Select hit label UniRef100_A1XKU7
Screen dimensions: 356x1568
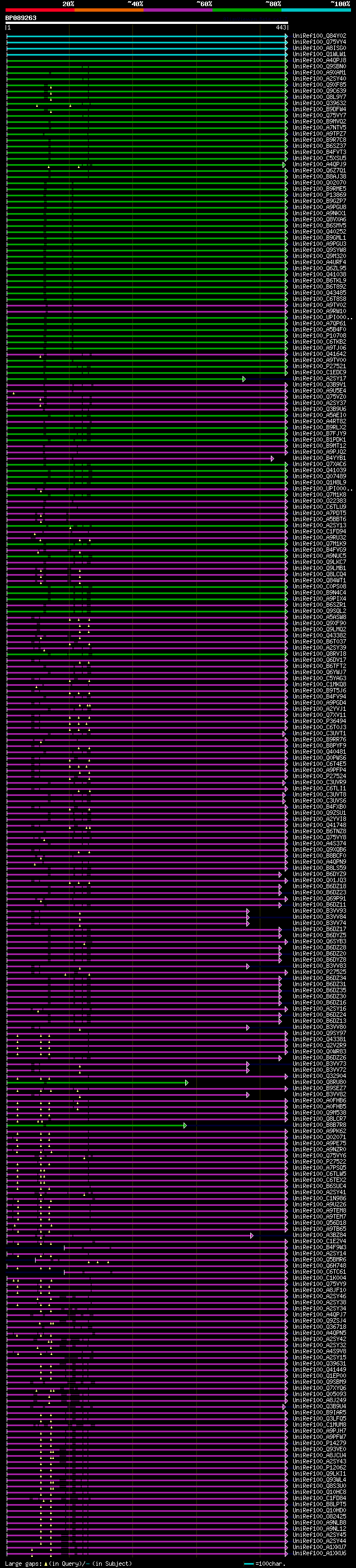(x=319, y=1547)
